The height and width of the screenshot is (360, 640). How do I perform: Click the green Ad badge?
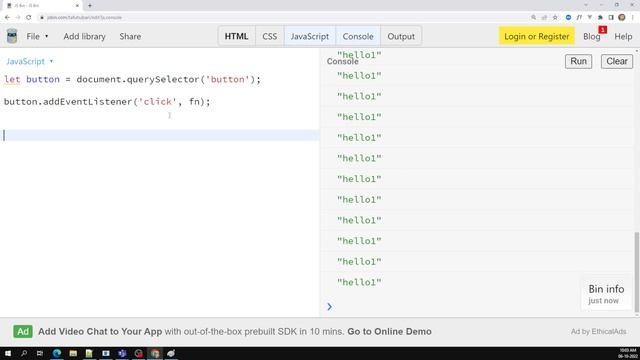[x=23, y=331]
